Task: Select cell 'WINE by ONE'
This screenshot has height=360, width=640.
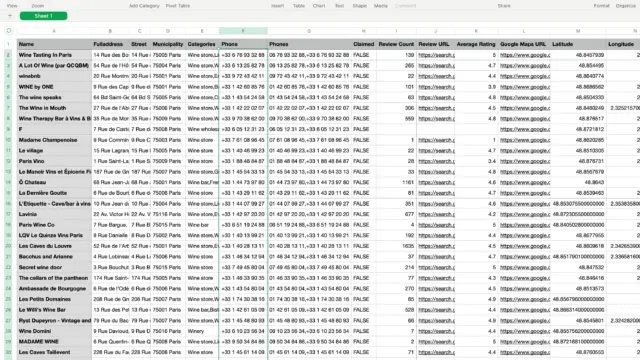Action: 54,87
